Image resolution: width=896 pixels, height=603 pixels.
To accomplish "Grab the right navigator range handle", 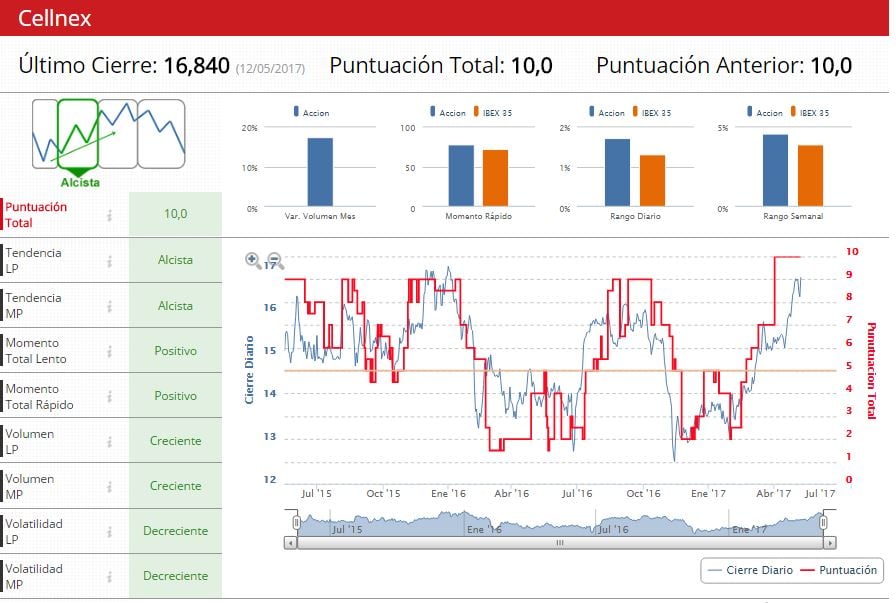I will click(x=823, y=522).
